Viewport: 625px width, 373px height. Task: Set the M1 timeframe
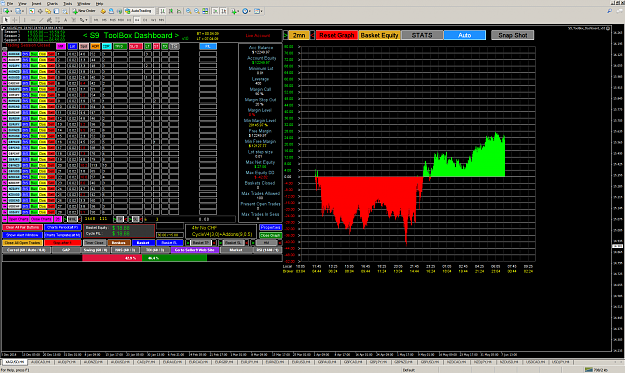coord(96,20)
